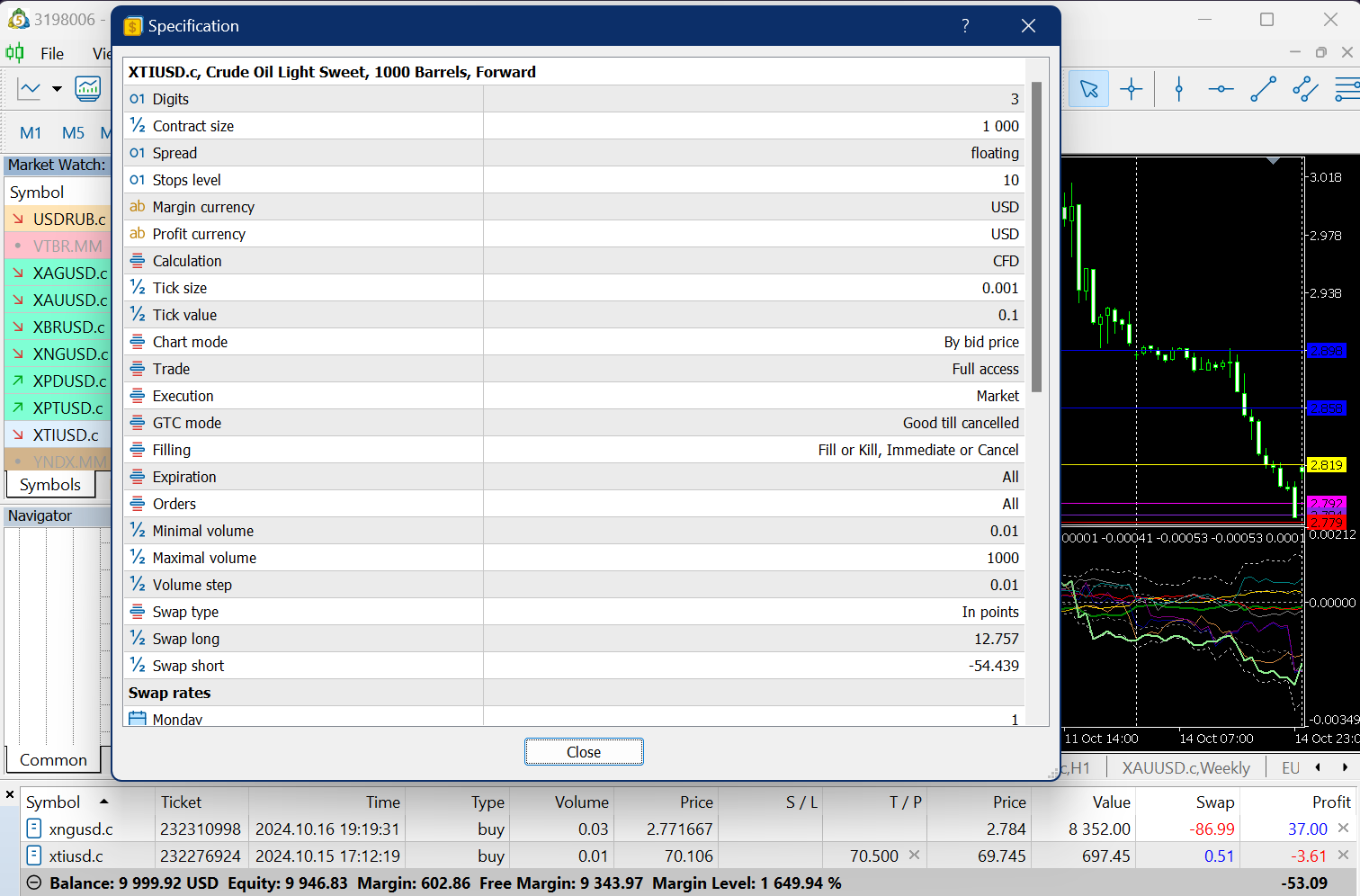Click the Swap short value -54.439
The height and width of the screenshot is (896, 1360).
click(x=994, y=666)
